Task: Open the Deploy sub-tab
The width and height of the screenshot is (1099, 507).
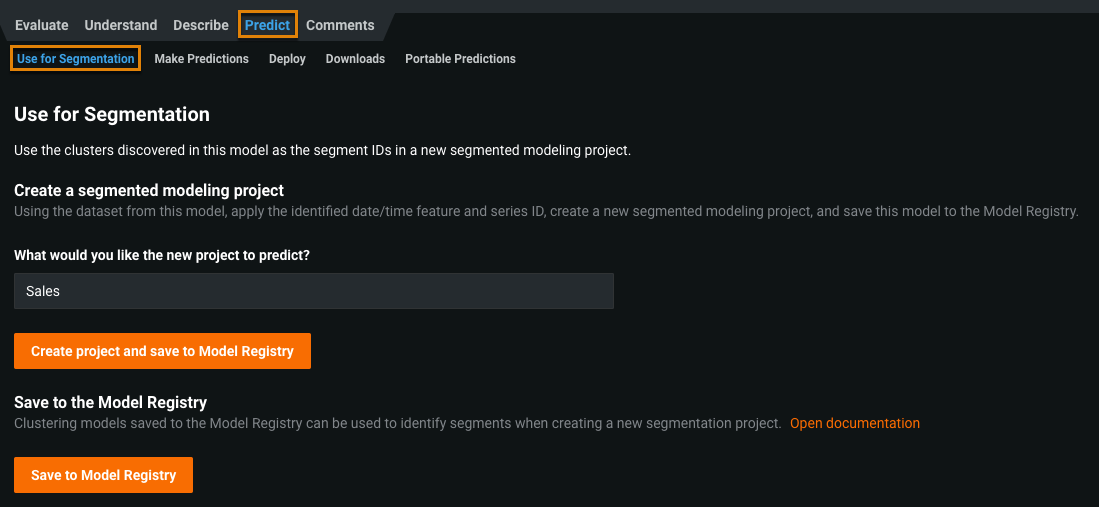Action: [x=287, y=59]
